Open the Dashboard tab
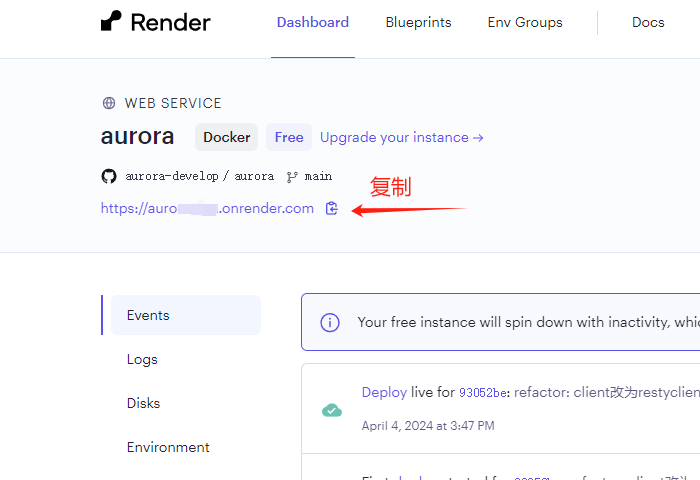 click(x=313, y=22)
